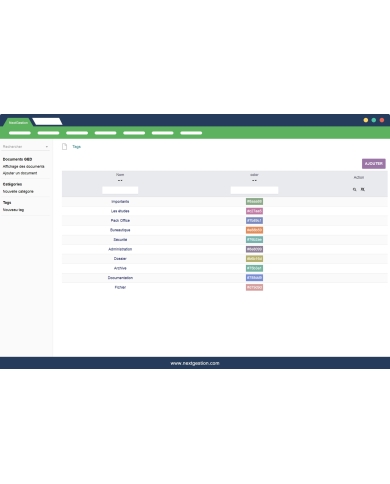The height and width of the screenshot is (484, 390).
Task: Click the AJOUTER button
Action: click(x=374, y=164)
